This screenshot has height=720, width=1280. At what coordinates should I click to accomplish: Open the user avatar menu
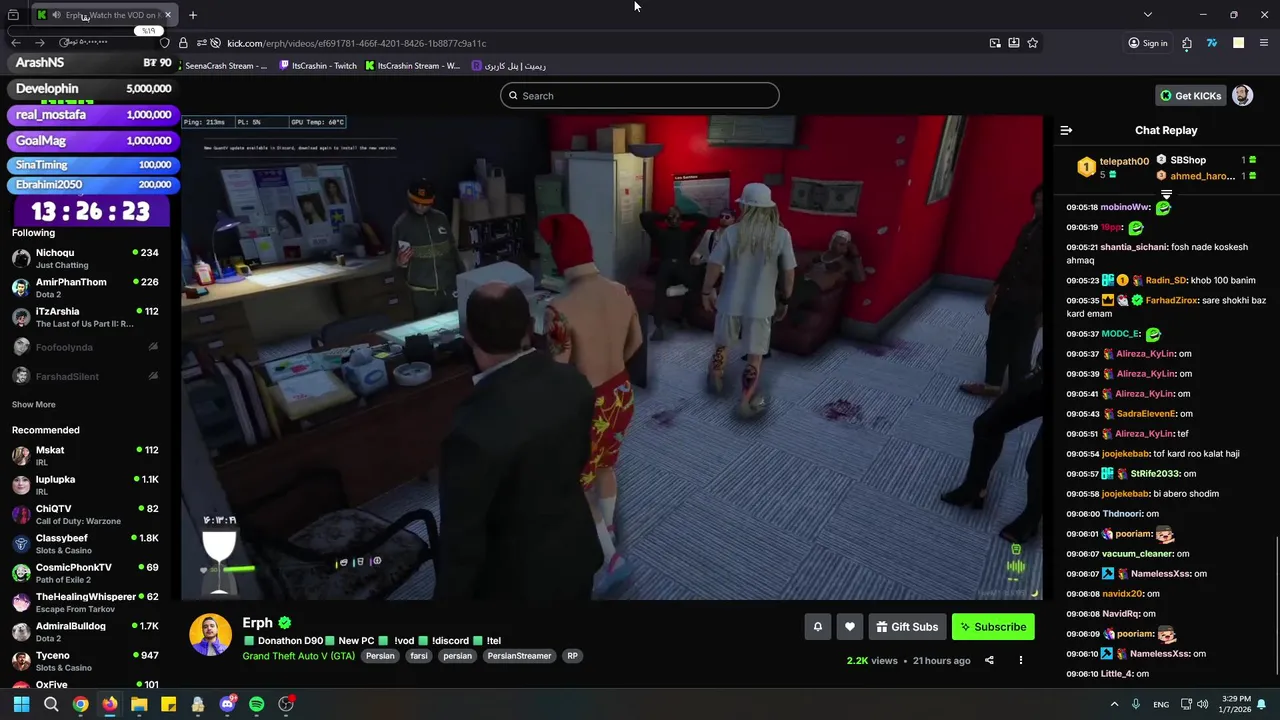pos(1242,95)
